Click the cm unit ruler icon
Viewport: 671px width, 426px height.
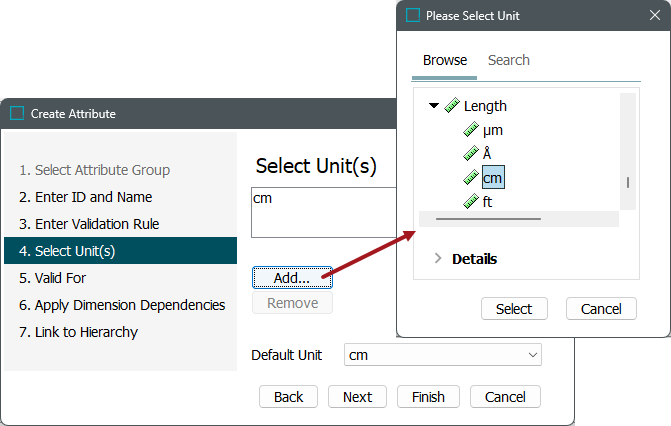point(471,178)
